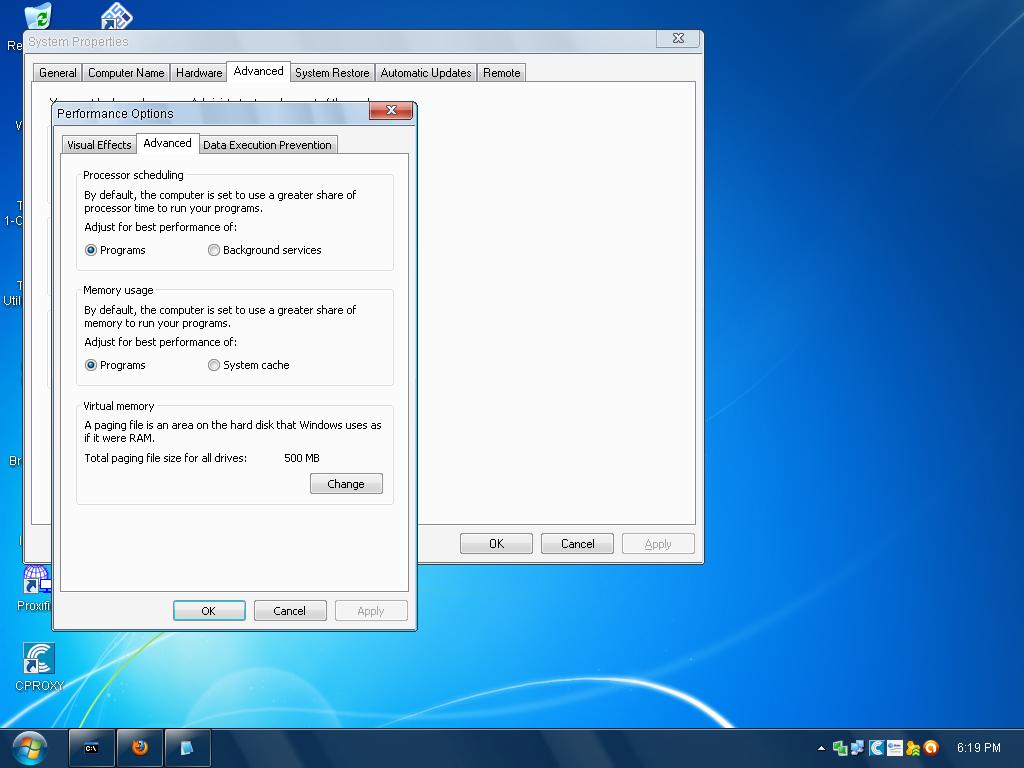This screenshot has width=1024, height=768.
Task: Select Background services for processor scheduling
Action: [214, 250]
